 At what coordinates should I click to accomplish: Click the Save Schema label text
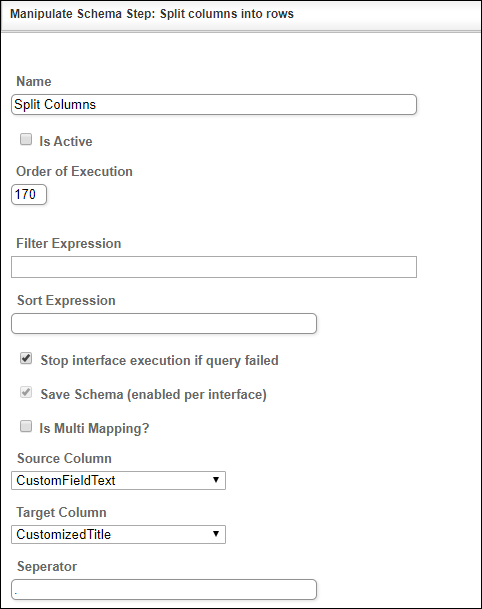point(153,395)
